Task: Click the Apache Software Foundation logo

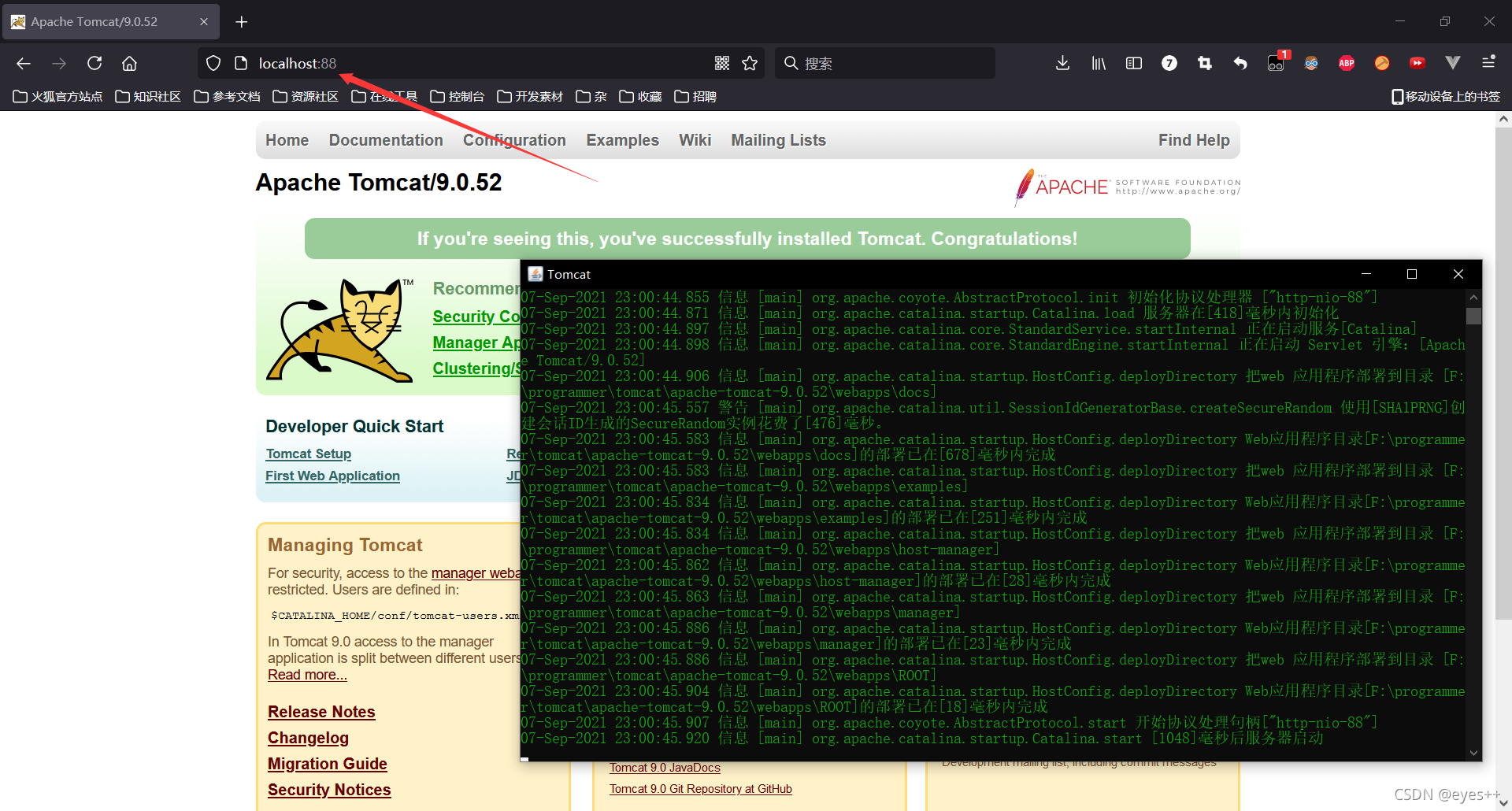Action: point(1127,187)
